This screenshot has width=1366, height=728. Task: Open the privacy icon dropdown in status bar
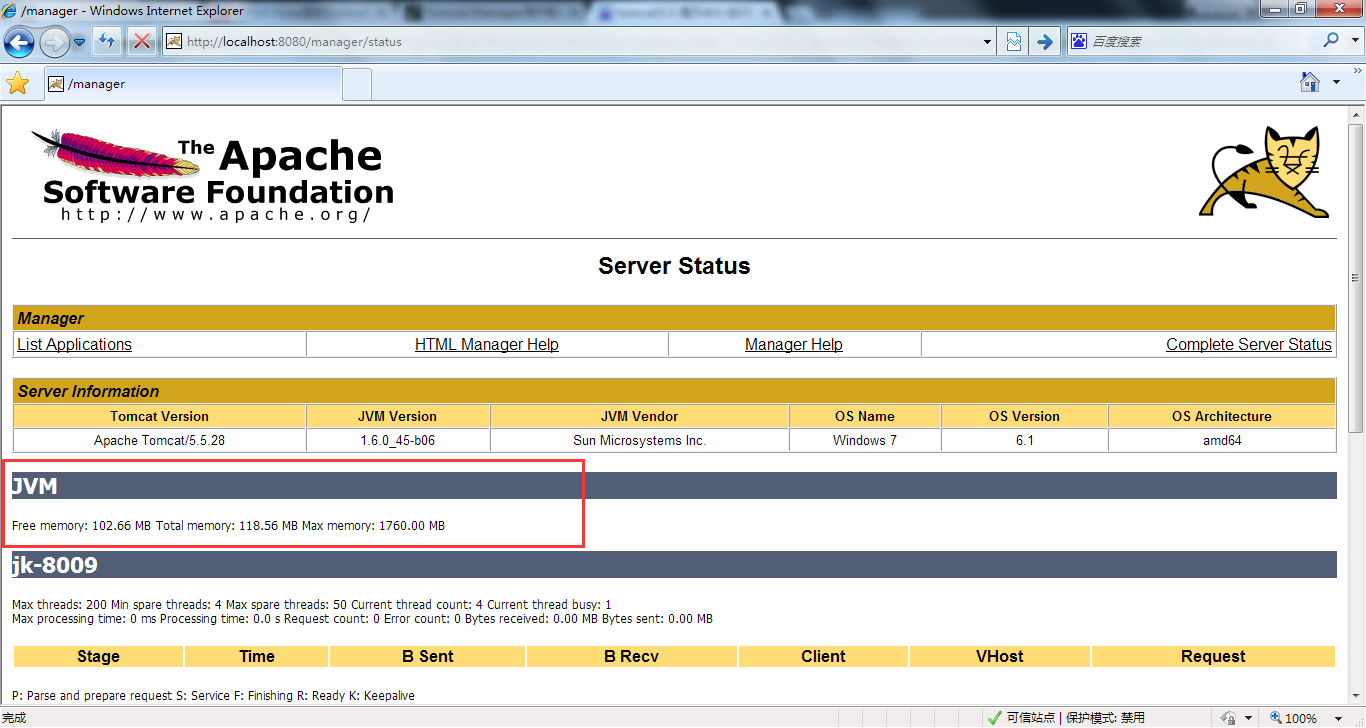coord(1249,718)
